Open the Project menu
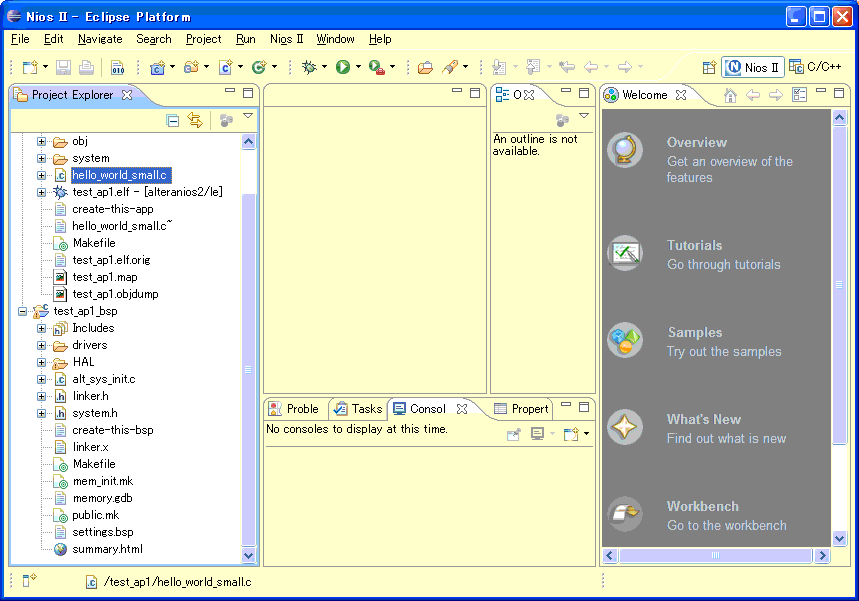 (x=203, y=39)
